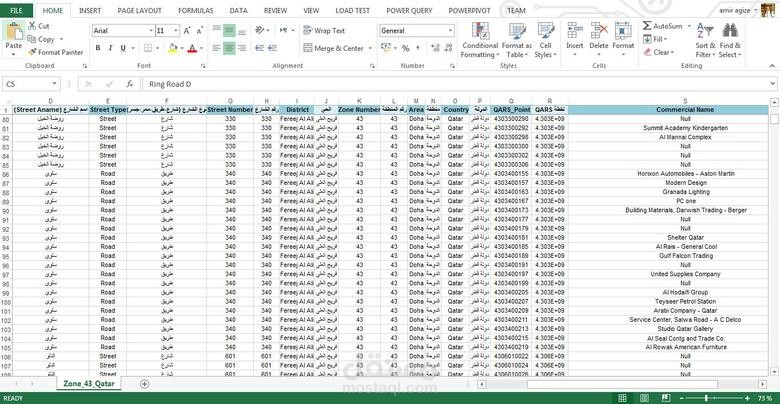Viewport: 780px width, 404px height.
Task: Open Alignment settings dialog launcher
Action: click(x=372, y=66)
